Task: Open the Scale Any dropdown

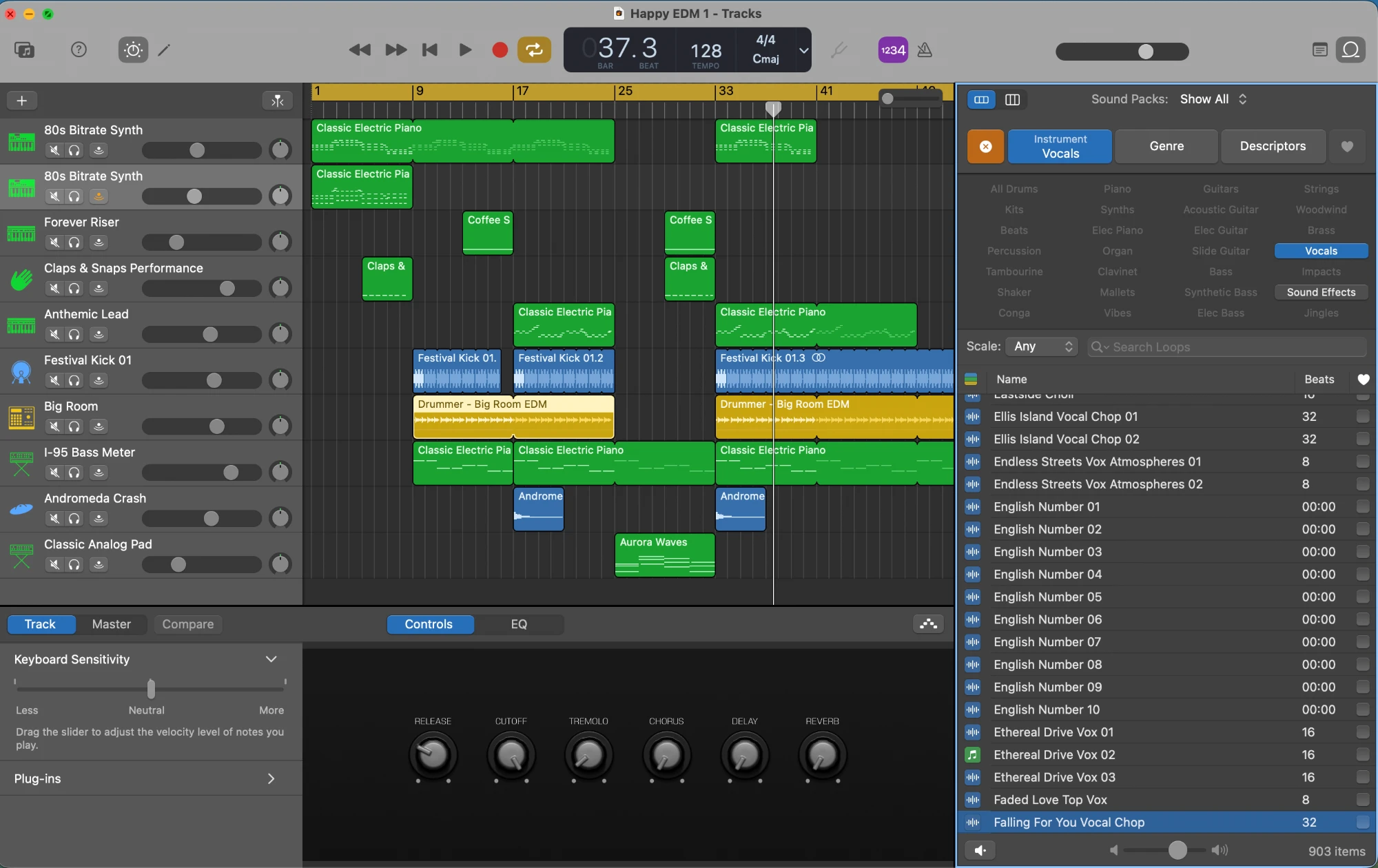Action: pos(1042,347)
